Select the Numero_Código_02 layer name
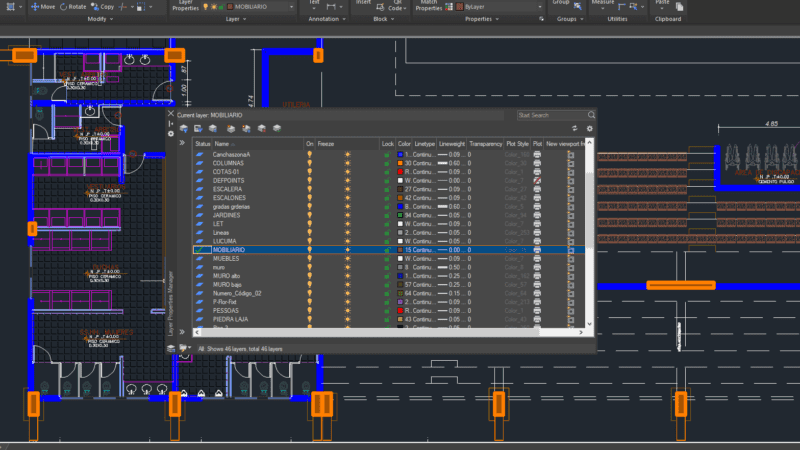The image size is (800, 450). pos(237,293)
